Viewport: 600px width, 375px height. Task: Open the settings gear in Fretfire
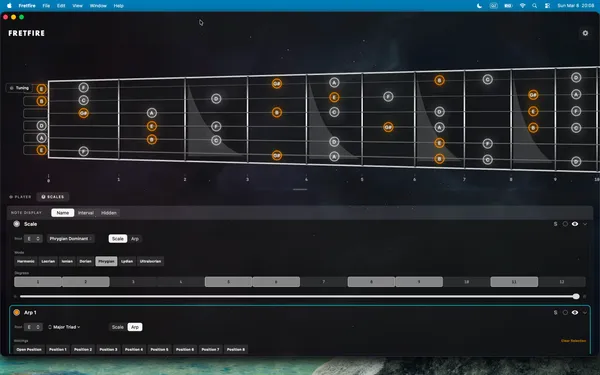585,33
